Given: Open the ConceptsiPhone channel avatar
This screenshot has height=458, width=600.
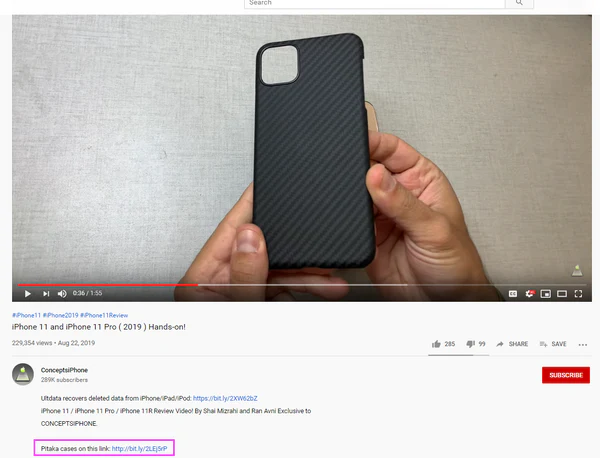Looking at the screenshot, I should tap(23, 374).
